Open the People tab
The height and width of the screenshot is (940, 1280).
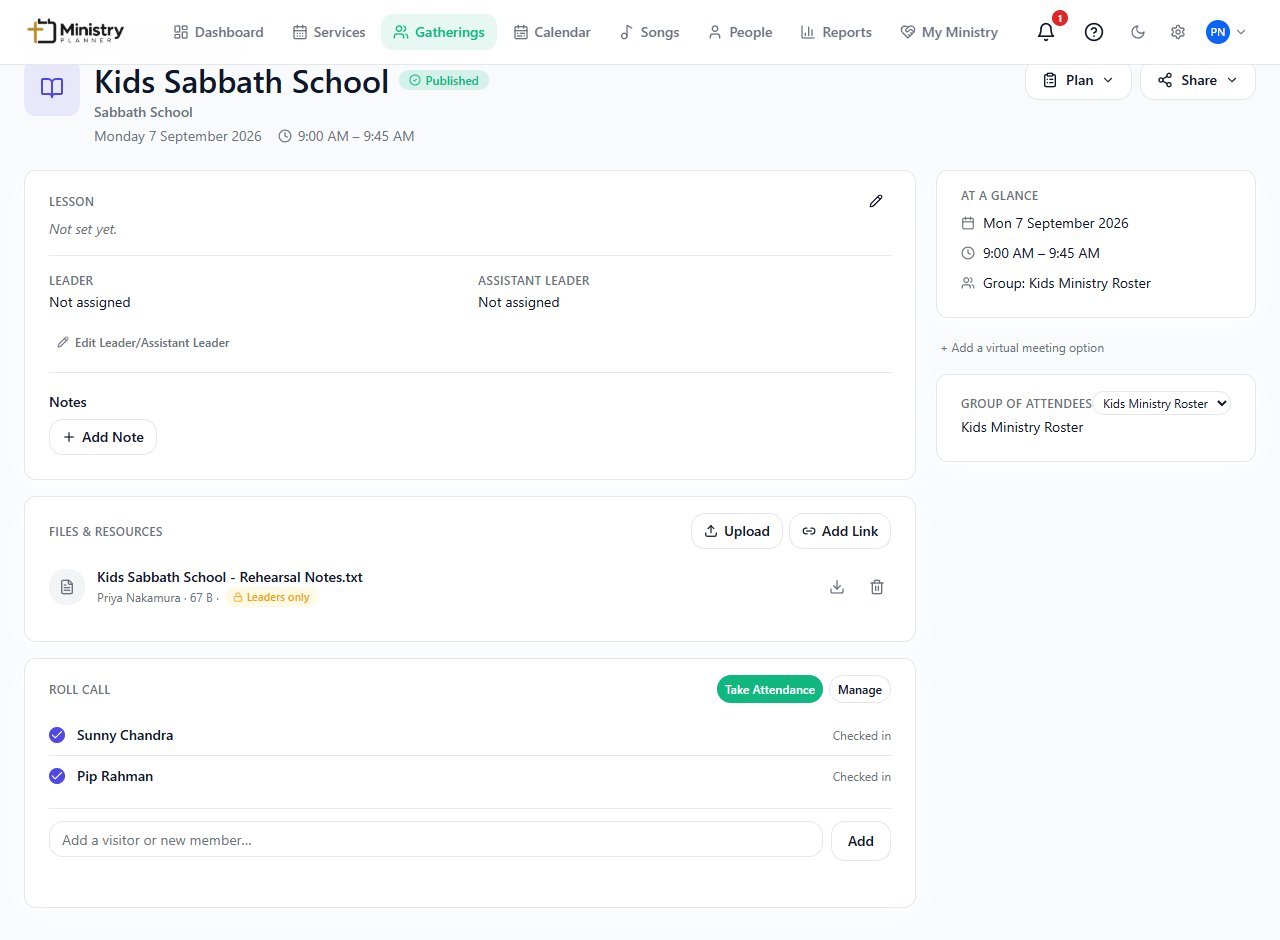tap(740, 32)
